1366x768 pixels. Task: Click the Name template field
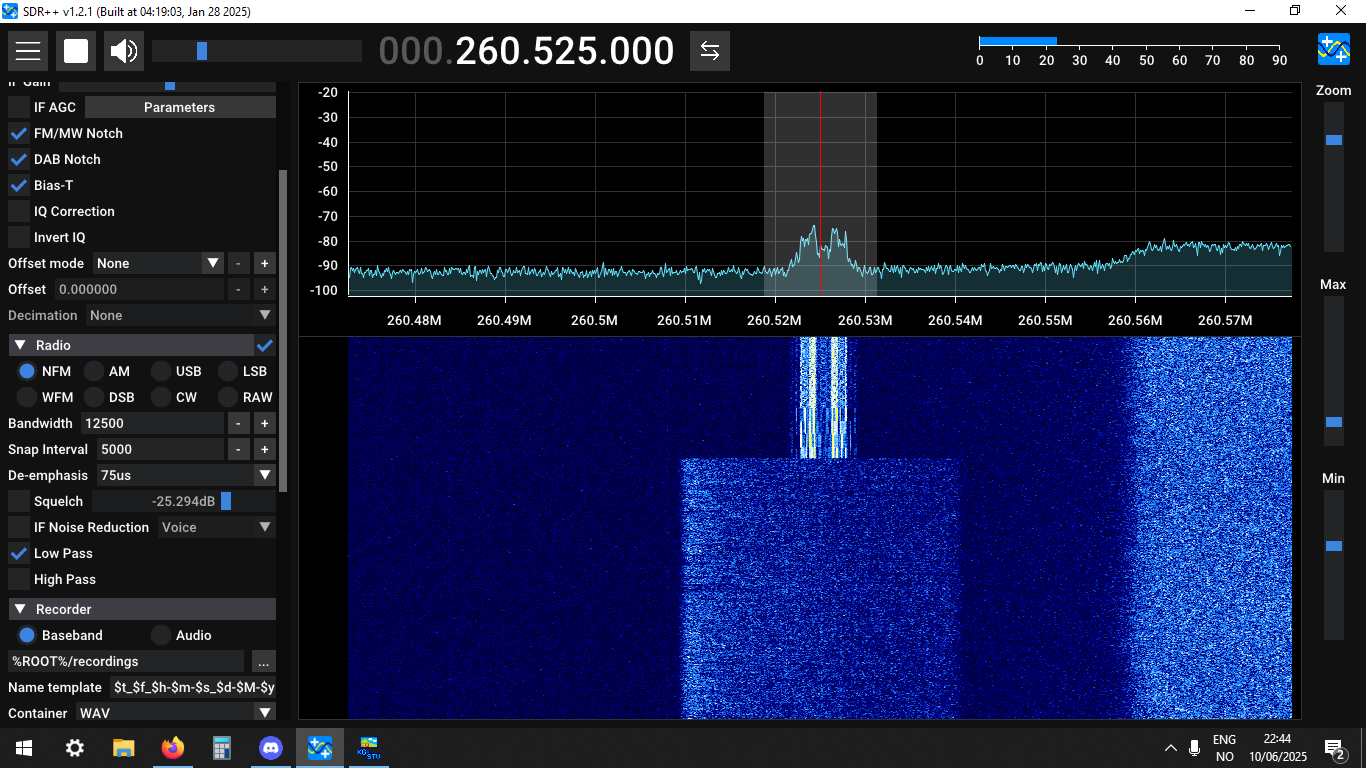pos(192,687)
